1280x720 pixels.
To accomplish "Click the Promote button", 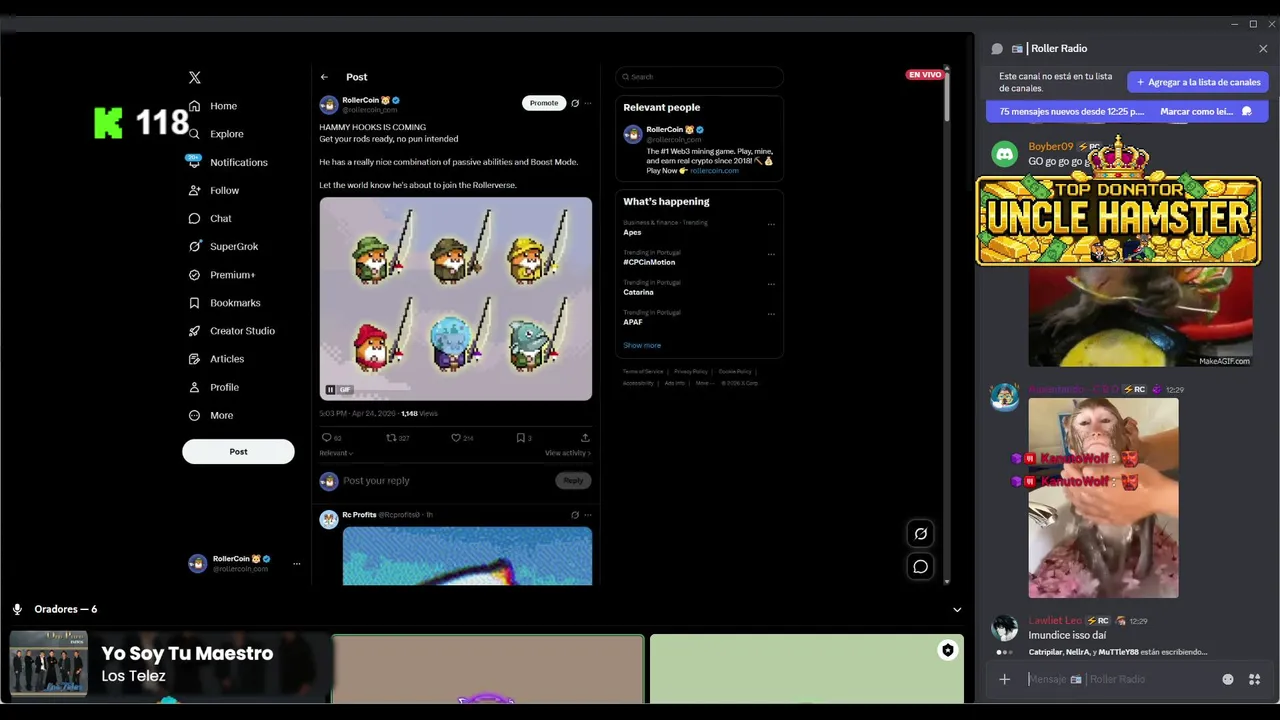I will pos(544,103).
